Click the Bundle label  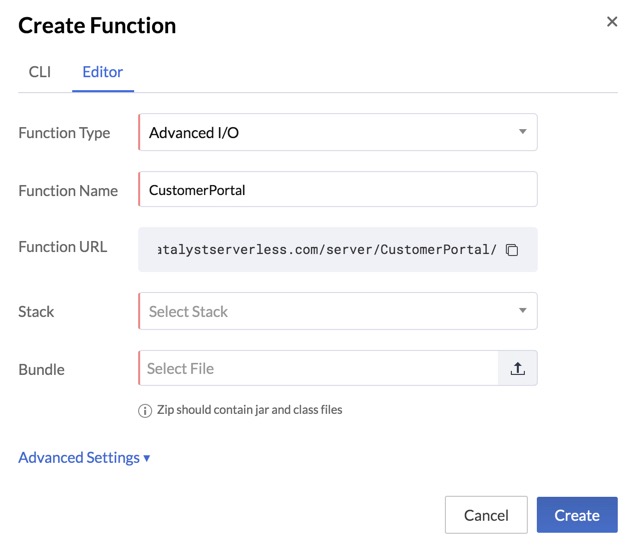coord(41,369)
